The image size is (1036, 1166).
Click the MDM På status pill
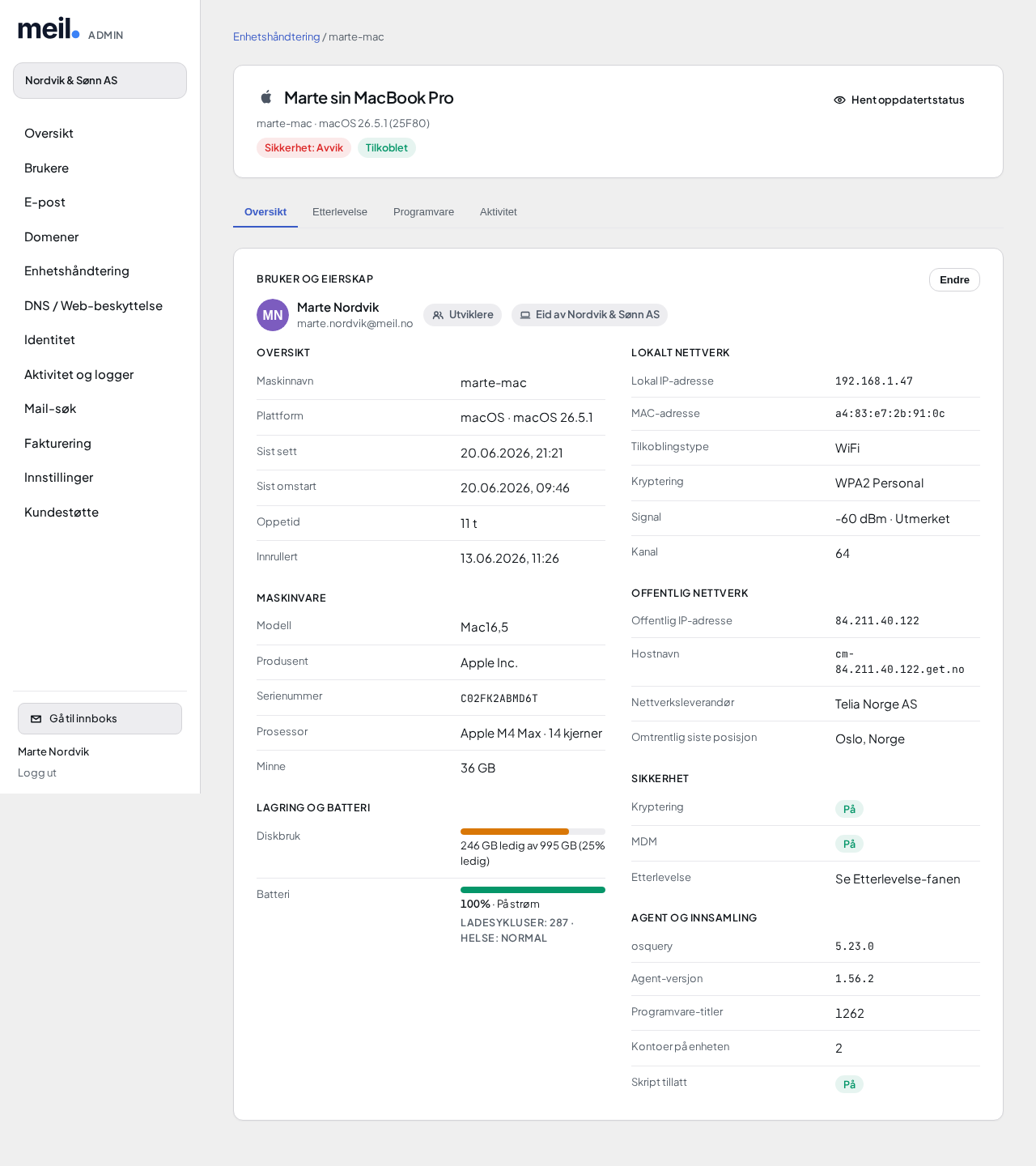coord(849,844)
